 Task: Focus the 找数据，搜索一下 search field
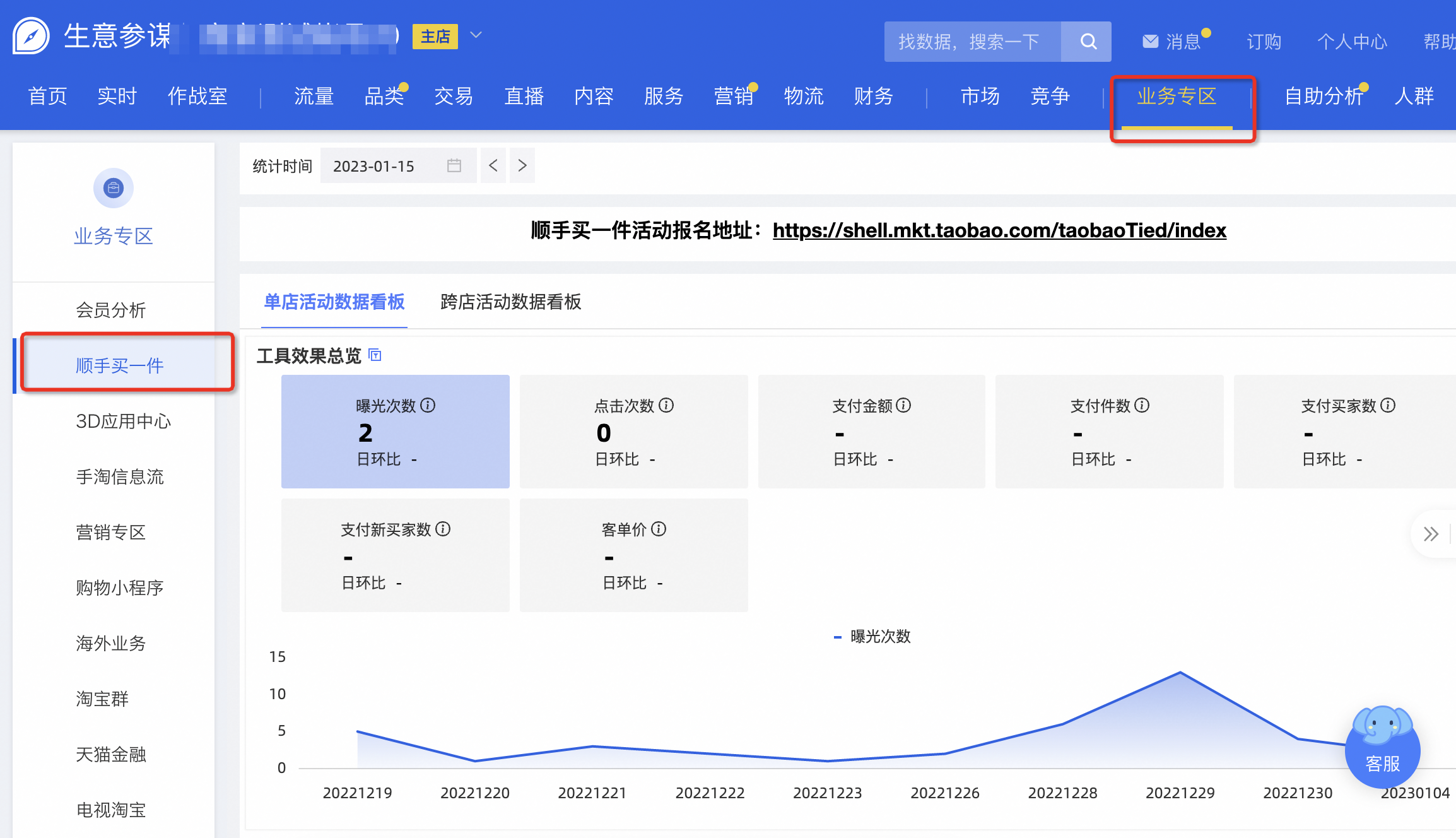pyautogui.click(x=973, y=42)
